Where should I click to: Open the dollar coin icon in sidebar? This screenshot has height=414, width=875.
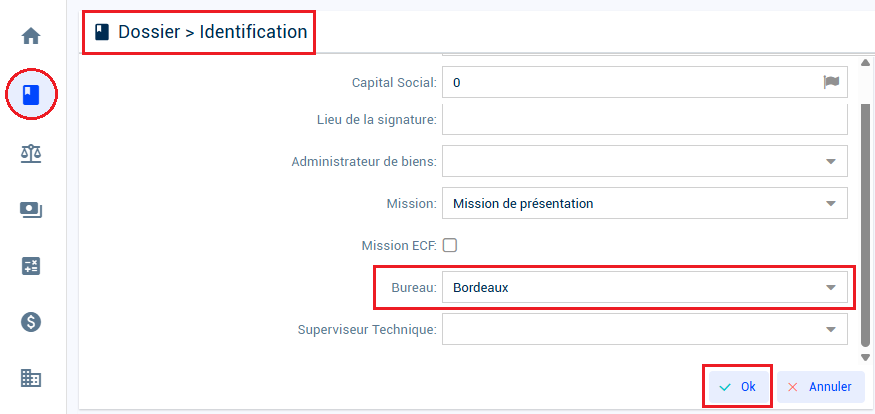31,322
